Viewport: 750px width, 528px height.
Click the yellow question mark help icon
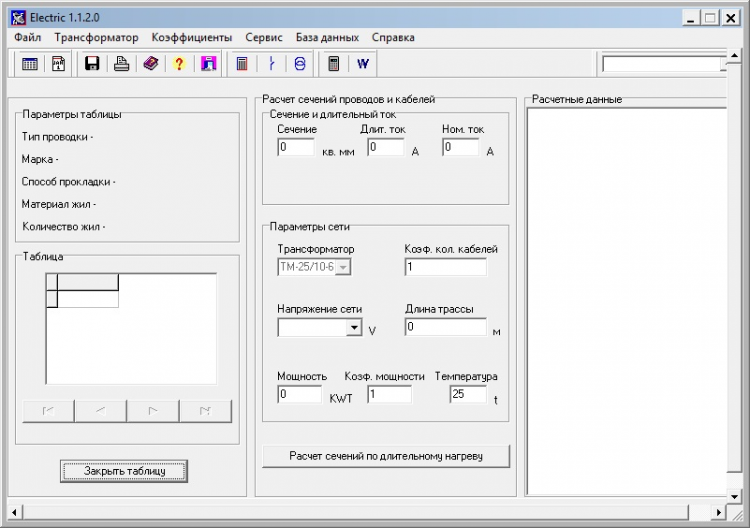pyautogui.click(x=179, y=64)
